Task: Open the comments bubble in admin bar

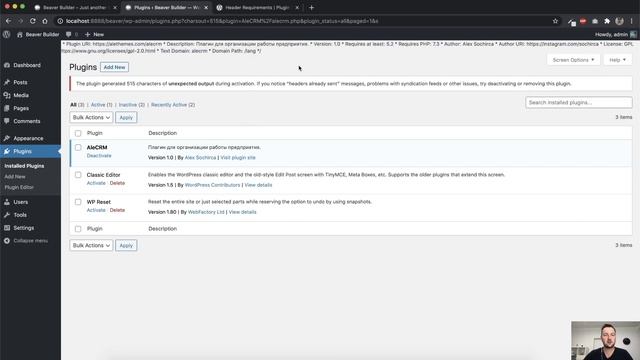Action: pyautogui.click(x=71, y=35)
